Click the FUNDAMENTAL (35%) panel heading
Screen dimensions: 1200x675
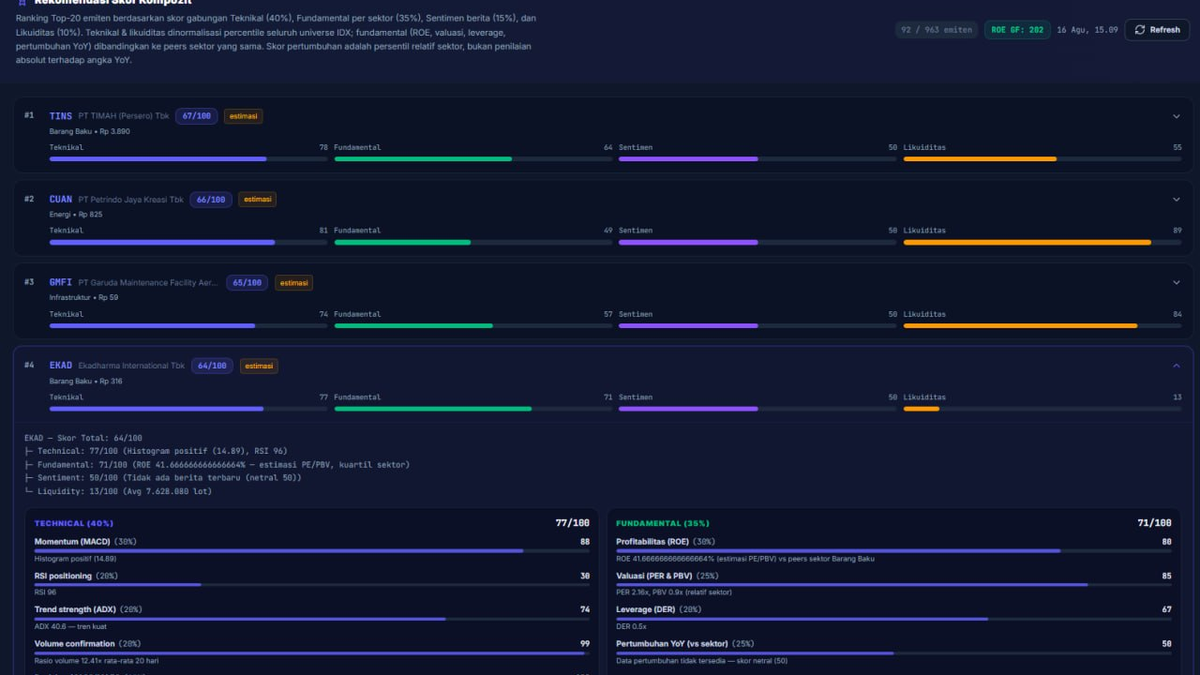coord(663,523)
